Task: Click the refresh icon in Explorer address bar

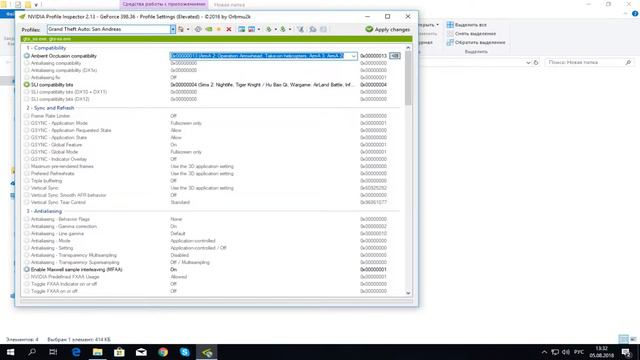Action: tap(536, 62)
